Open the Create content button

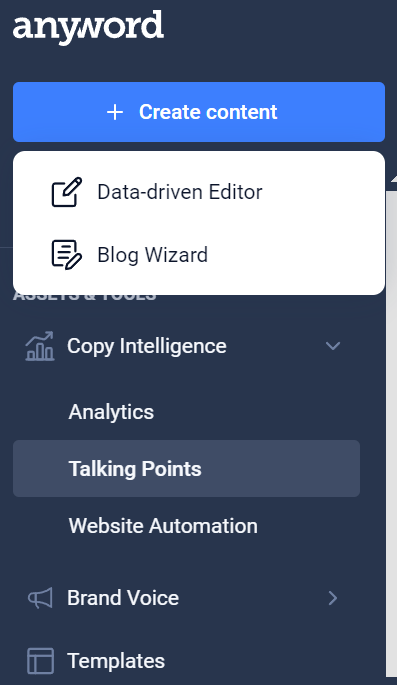pos(199,112)
